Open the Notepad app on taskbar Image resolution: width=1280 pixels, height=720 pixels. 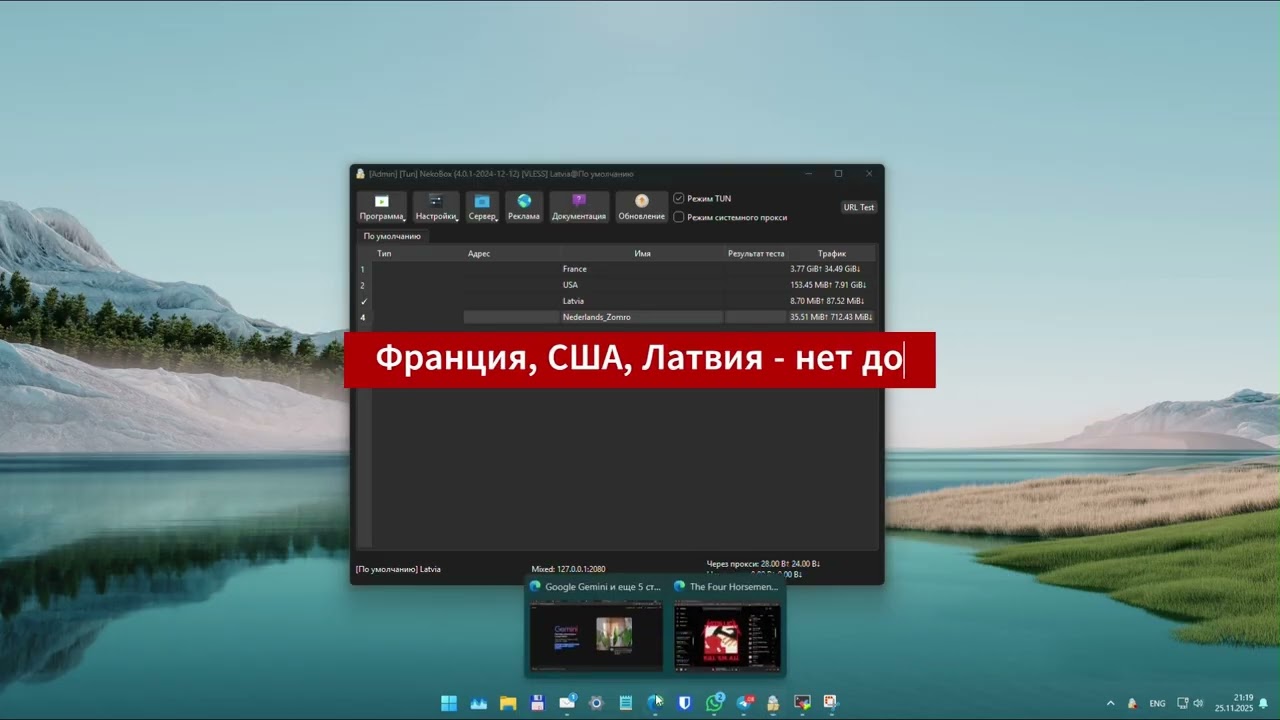pyautogui.click(x=626, y=703)
